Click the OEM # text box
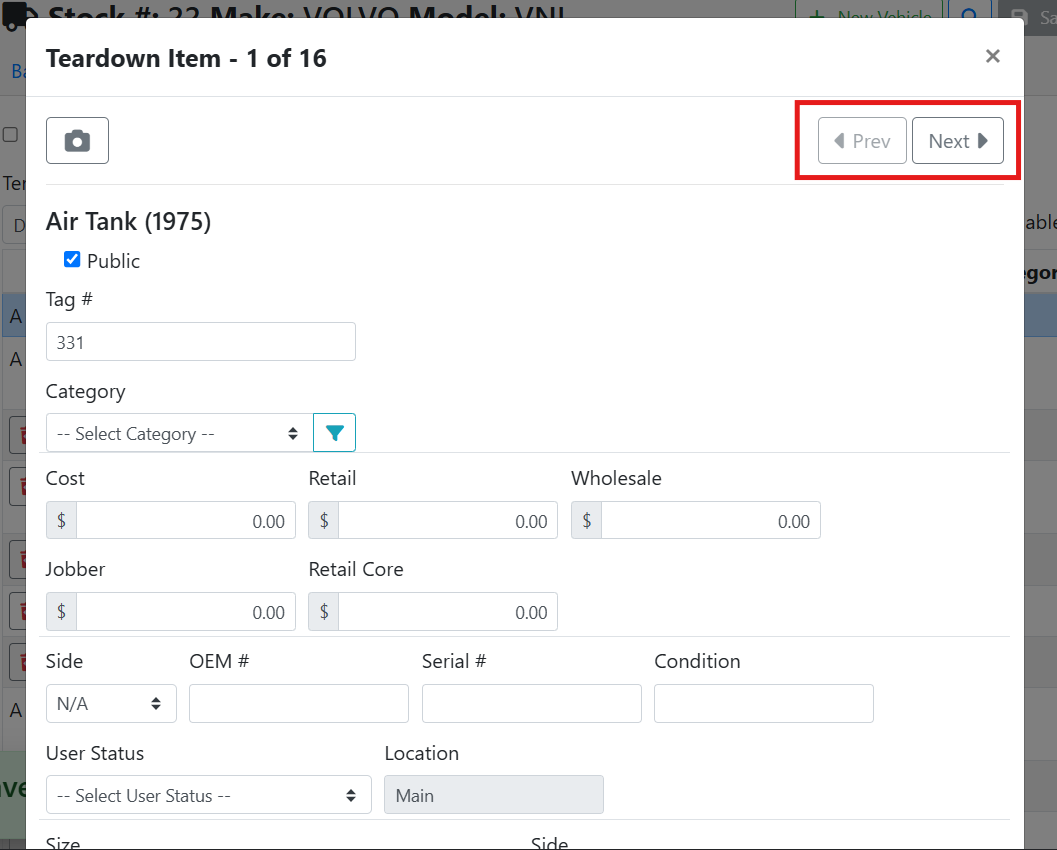 click(298, 703)
